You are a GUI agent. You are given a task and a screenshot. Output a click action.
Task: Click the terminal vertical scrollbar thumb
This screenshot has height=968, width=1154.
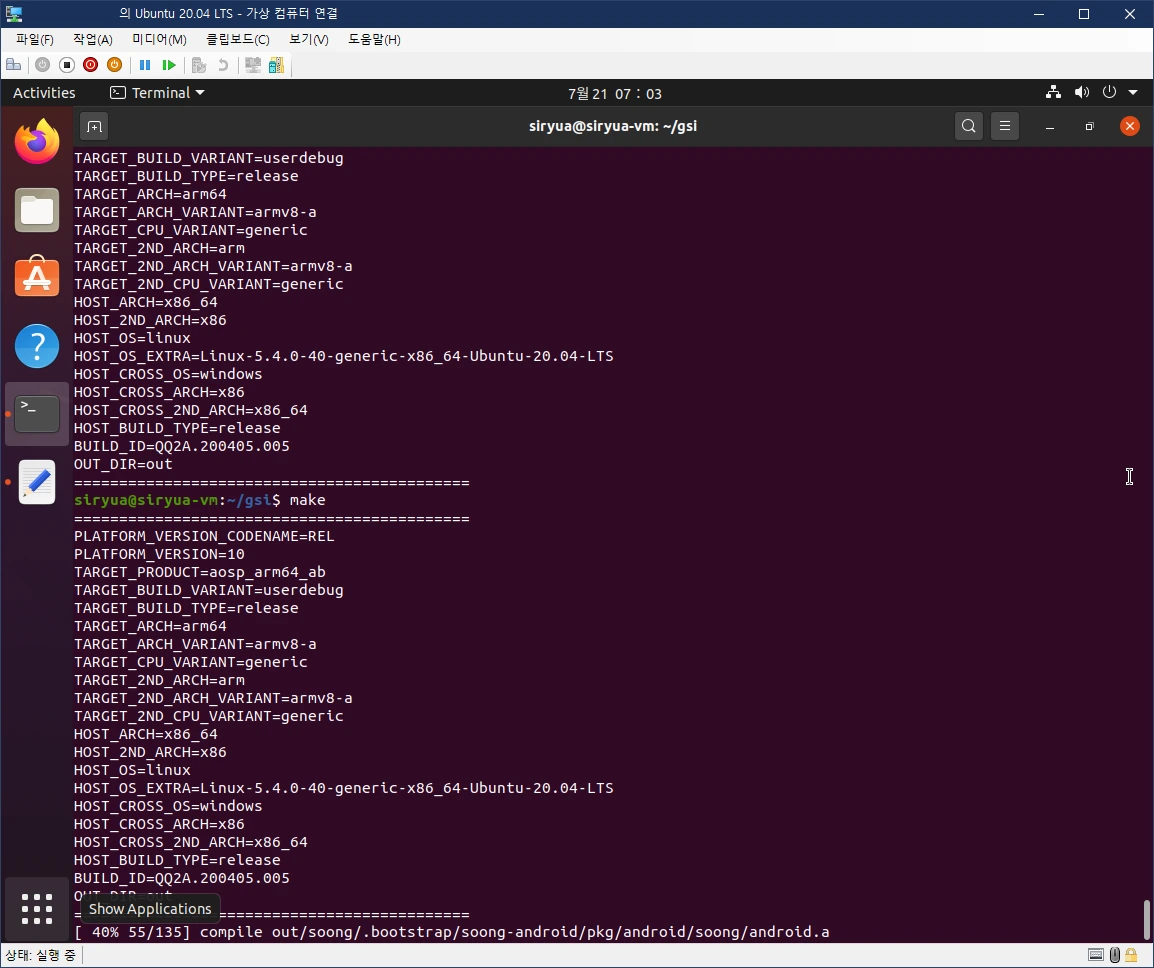coord(1146,919)
